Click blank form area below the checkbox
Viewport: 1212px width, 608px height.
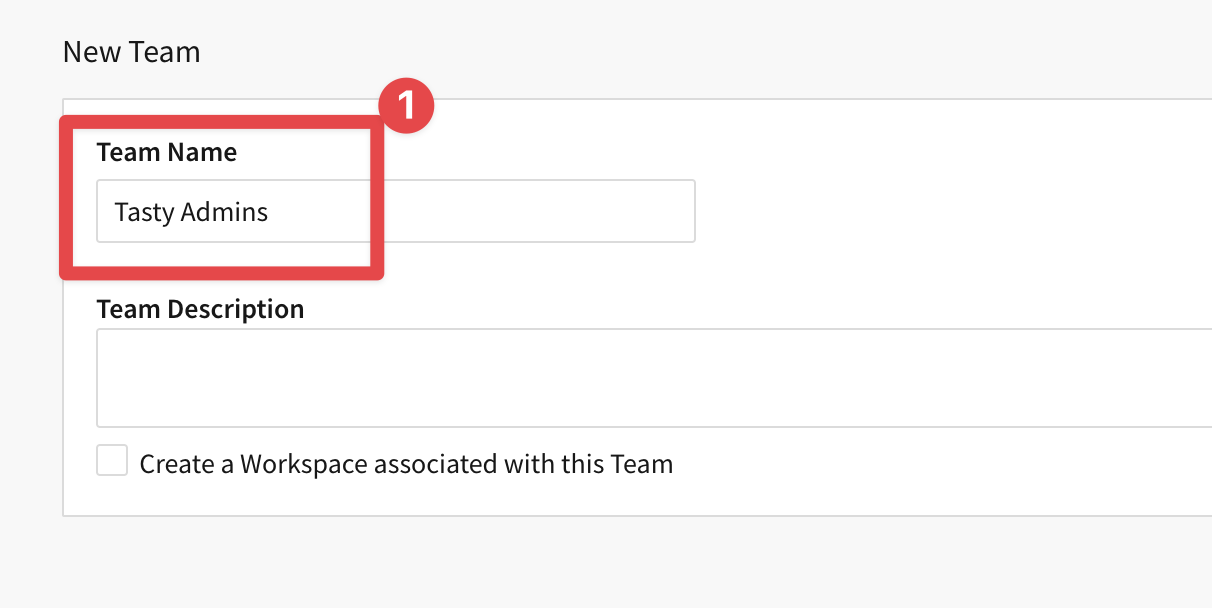(x=600, y=497)
